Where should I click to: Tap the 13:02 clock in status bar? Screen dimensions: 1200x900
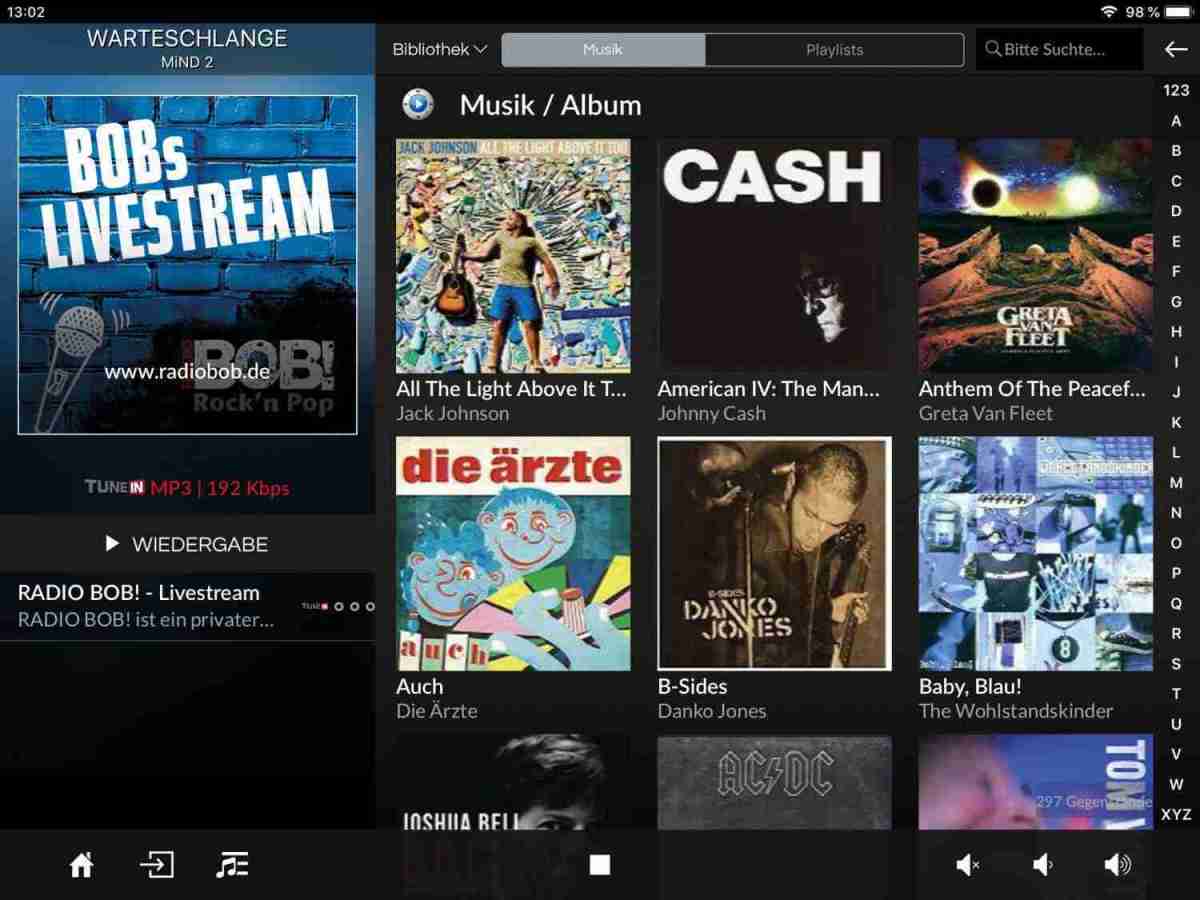(26, 11)
